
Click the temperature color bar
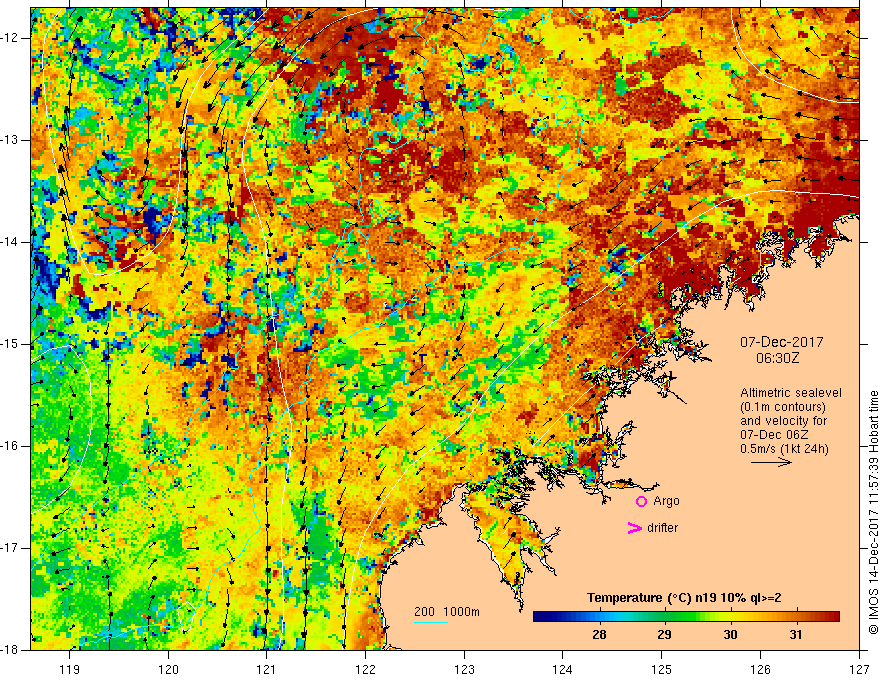pos(686,617)
